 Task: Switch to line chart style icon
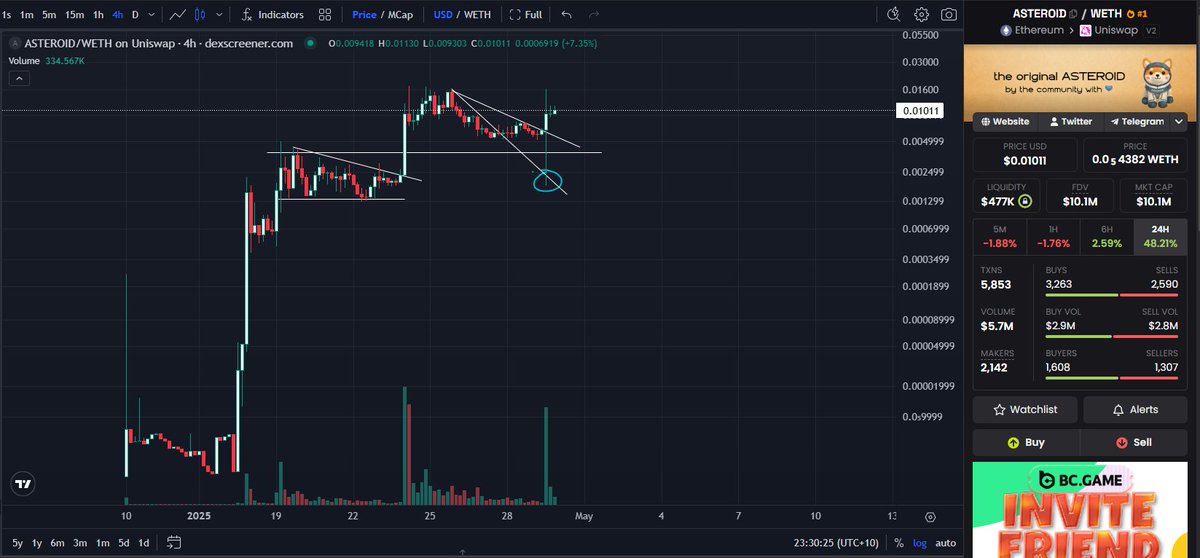tap(177, 15)
